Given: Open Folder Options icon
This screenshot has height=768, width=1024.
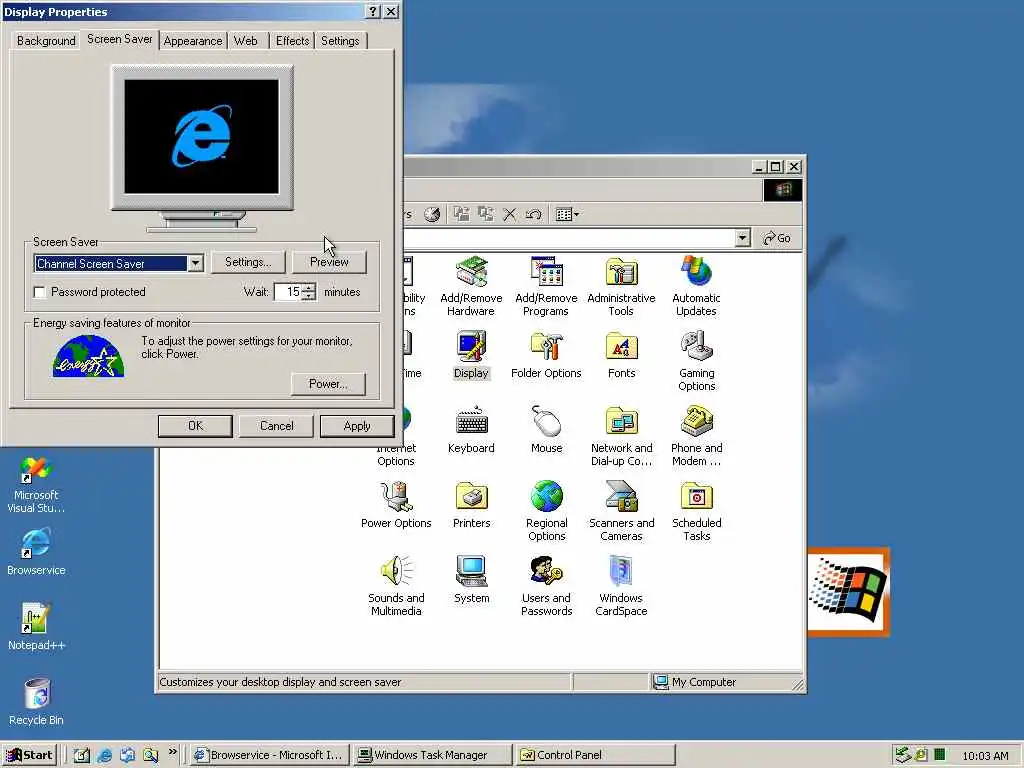Looking at the screenshot, I should click(x=546, y=354).
